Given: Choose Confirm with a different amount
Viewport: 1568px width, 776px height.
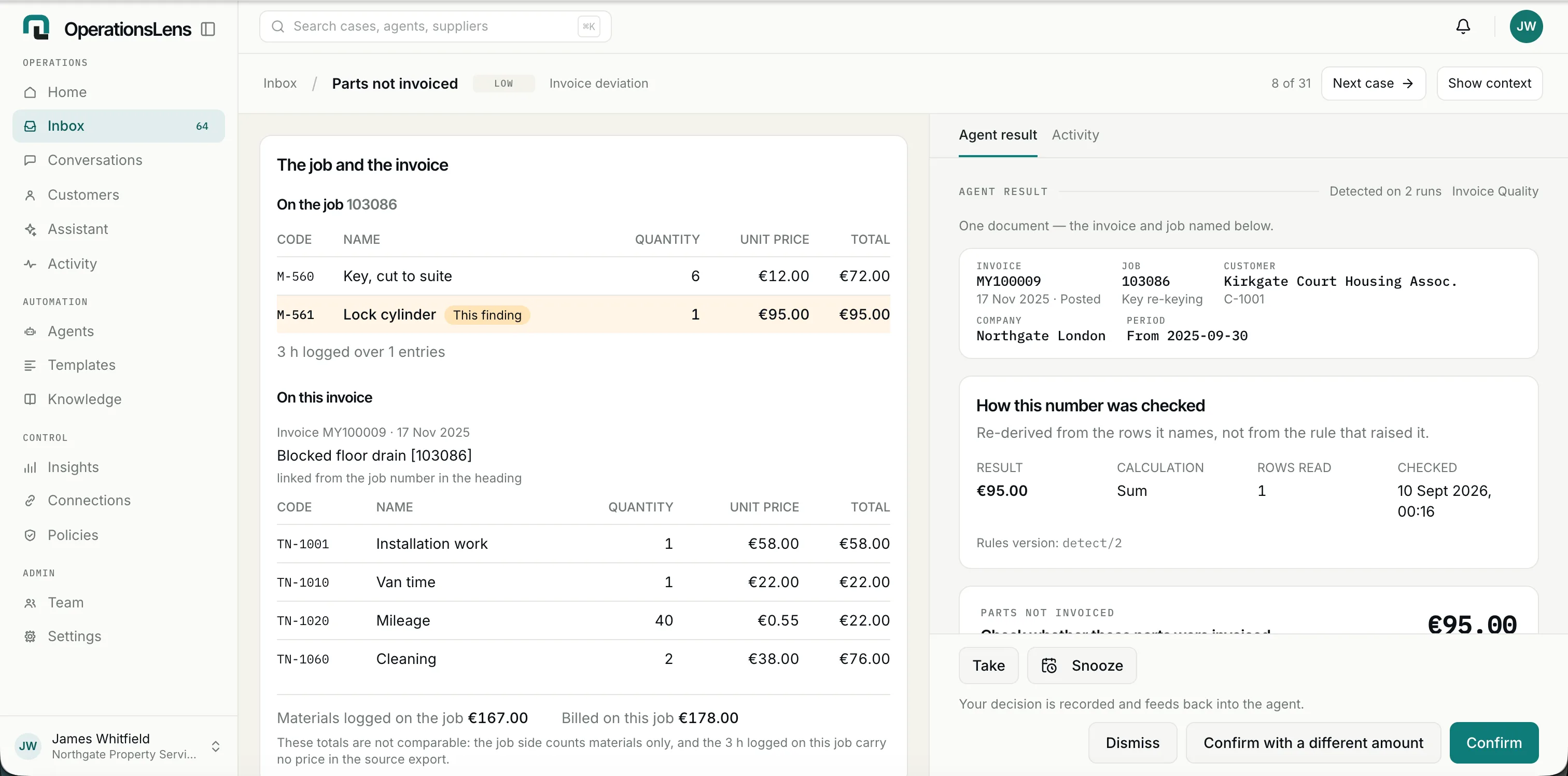Looking at the screenshot, I should coord(1313,742).
